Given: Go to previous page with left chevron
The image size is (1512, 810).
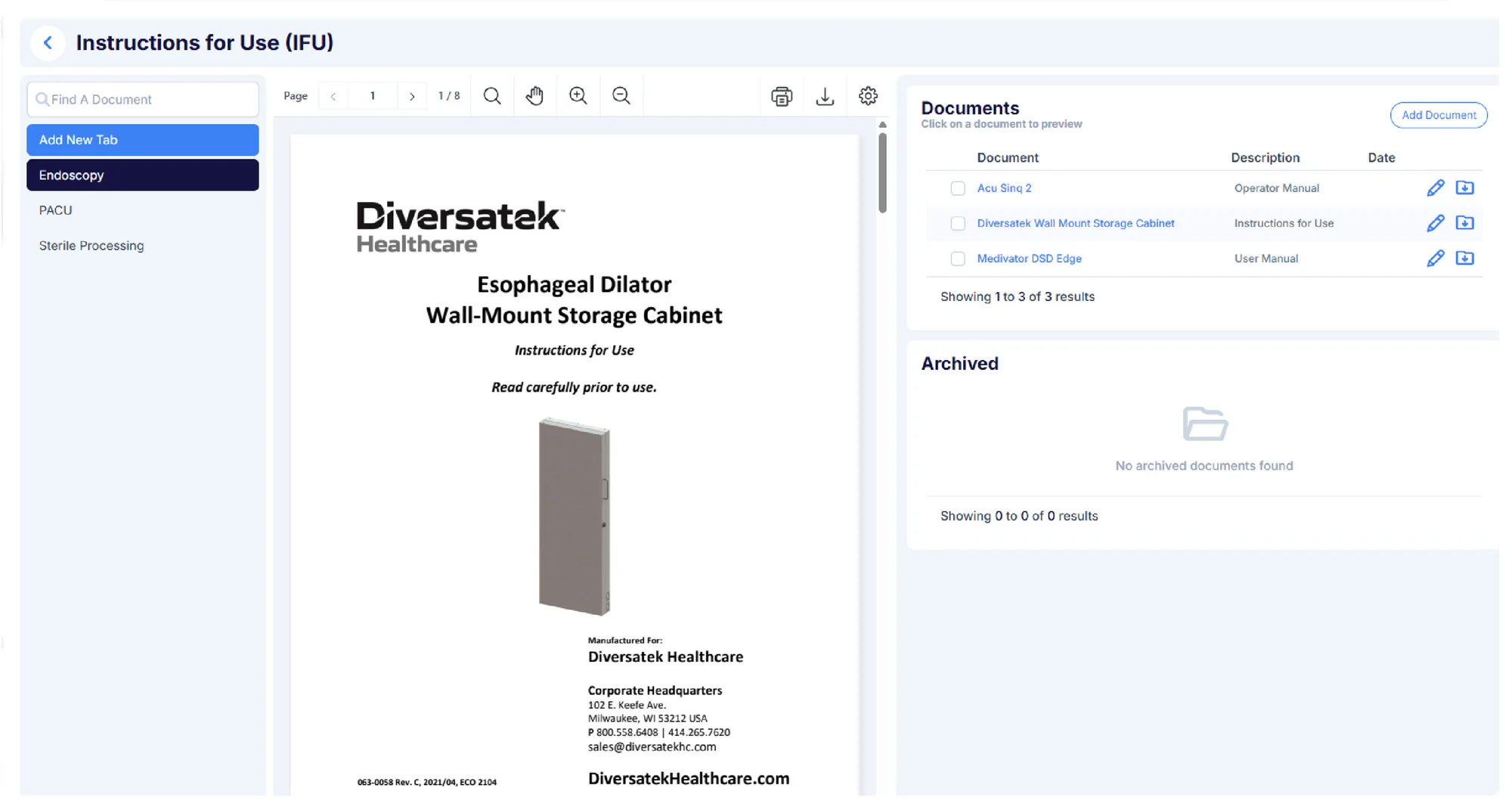Looking at the screenshot, I should (333, 96).
